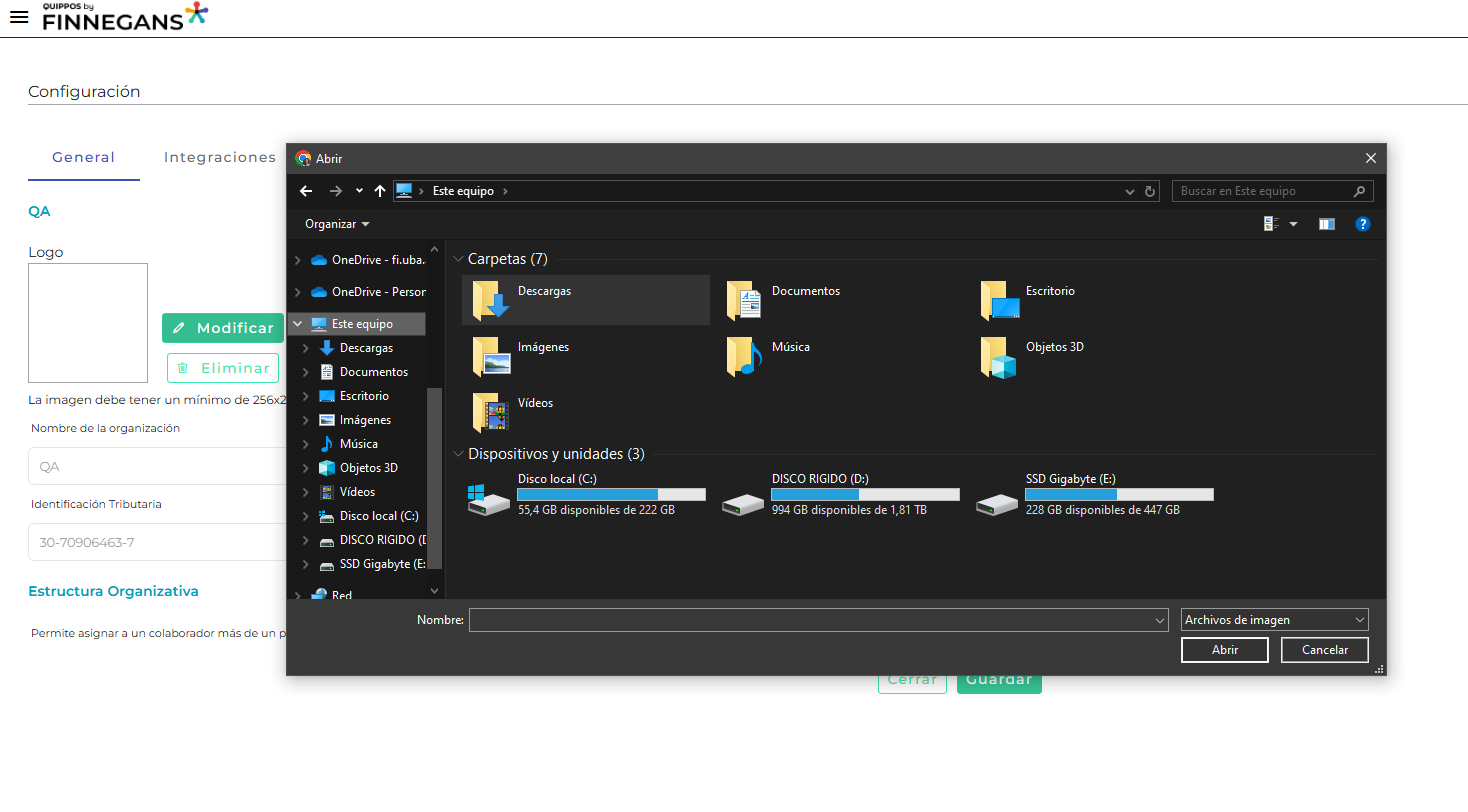The width and height of the screenshot is (1468, 812).
Task: Expand the change view options arrow
Action: (x=1293, y=224)
